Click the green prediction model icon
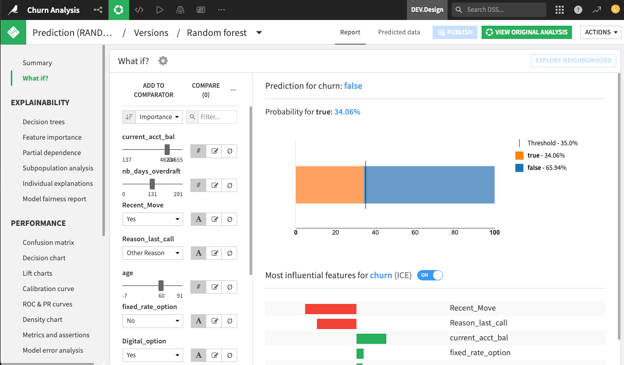Screen dimensions: 624x365 [13, 32]
